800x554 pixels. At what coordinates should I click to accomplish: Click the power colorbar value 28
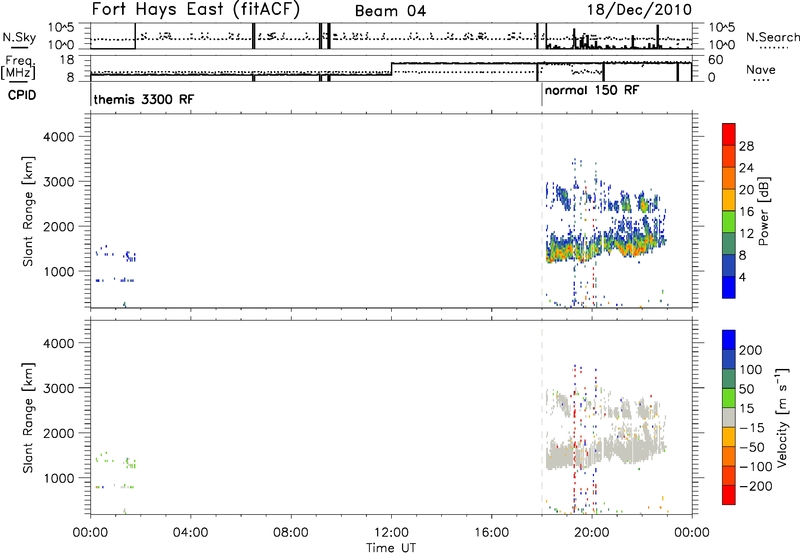pyautogui.click(x=746, y=146)
